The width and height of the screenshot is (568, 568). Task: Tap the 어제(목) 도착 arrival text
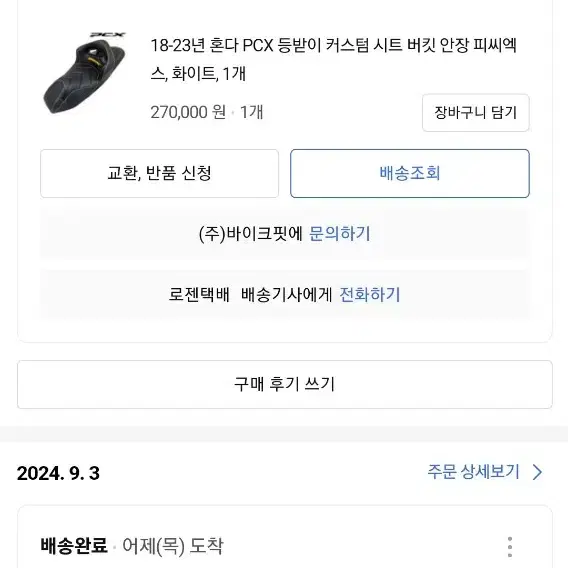[x=173, y=546]
